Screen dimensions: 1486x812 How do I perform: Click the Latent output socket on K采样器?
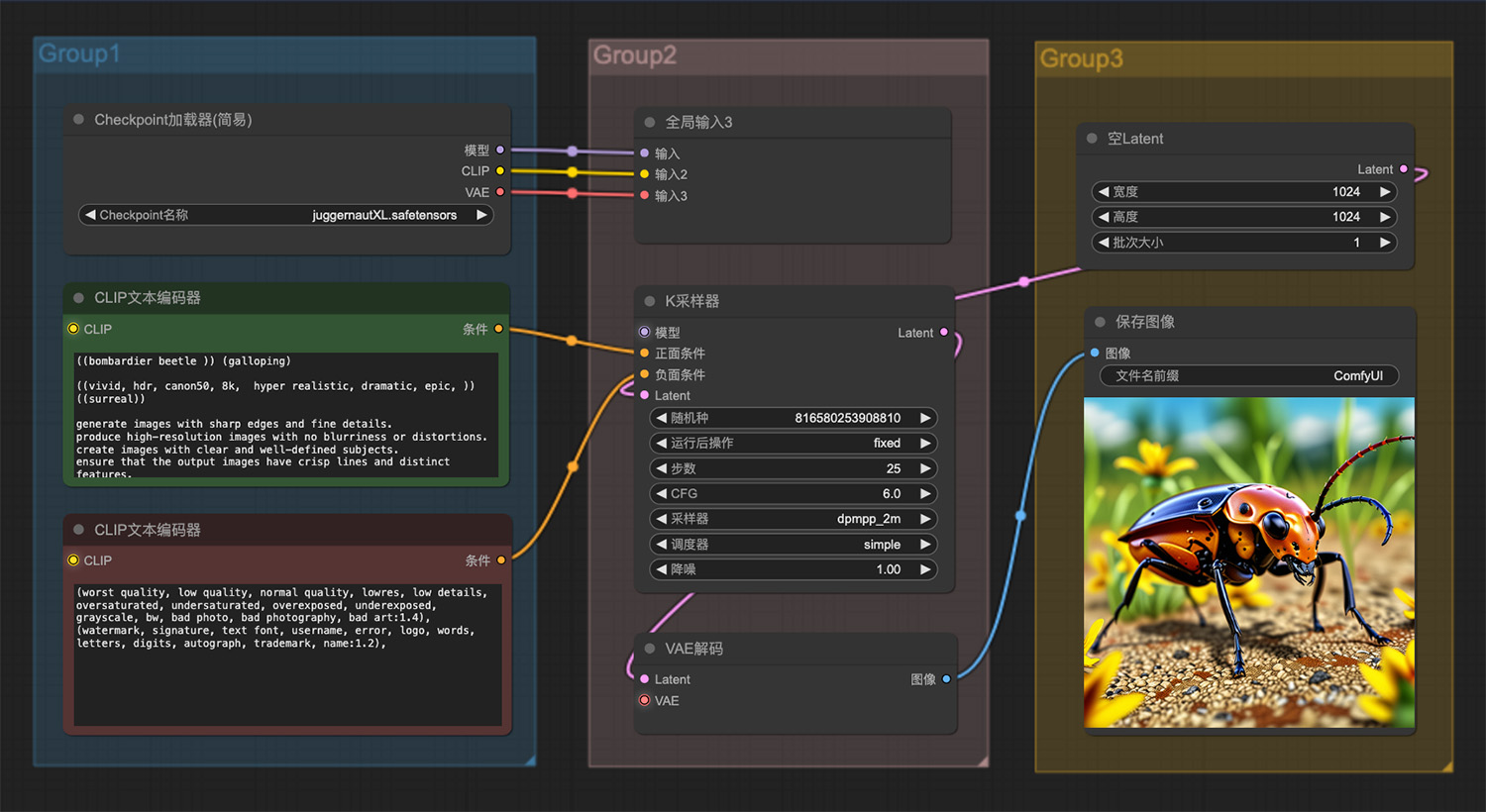(x=944, y=332)
